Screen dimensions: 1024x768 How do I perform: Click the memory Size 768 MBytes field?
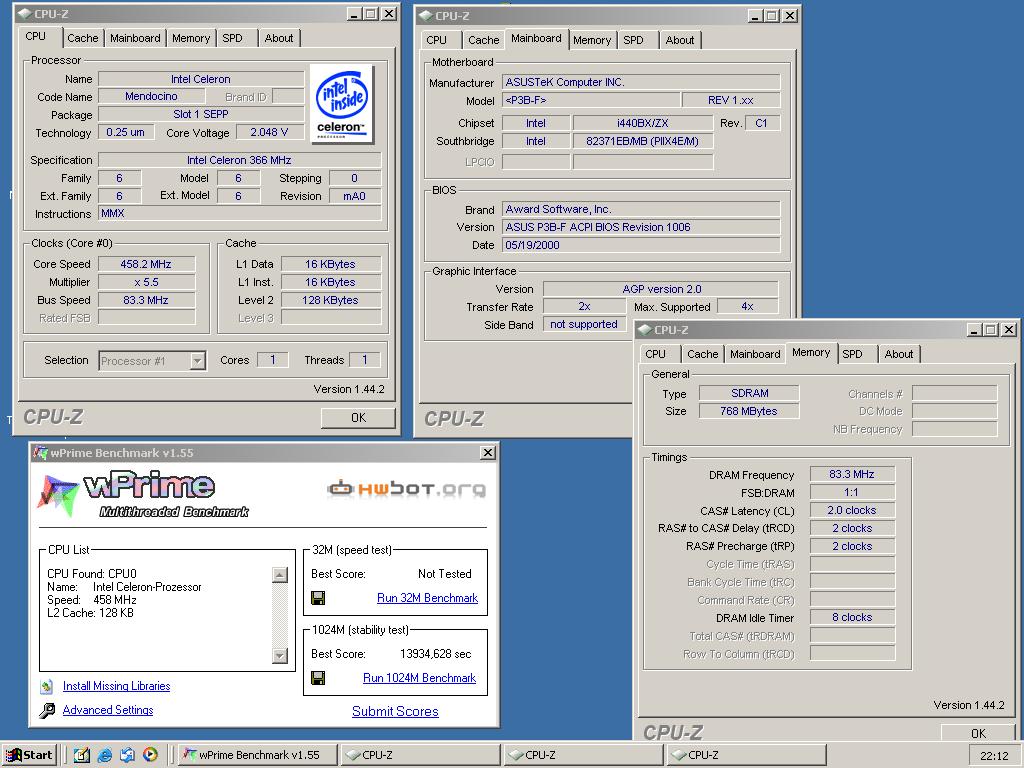pyautogui.click(x=748, y=411)
